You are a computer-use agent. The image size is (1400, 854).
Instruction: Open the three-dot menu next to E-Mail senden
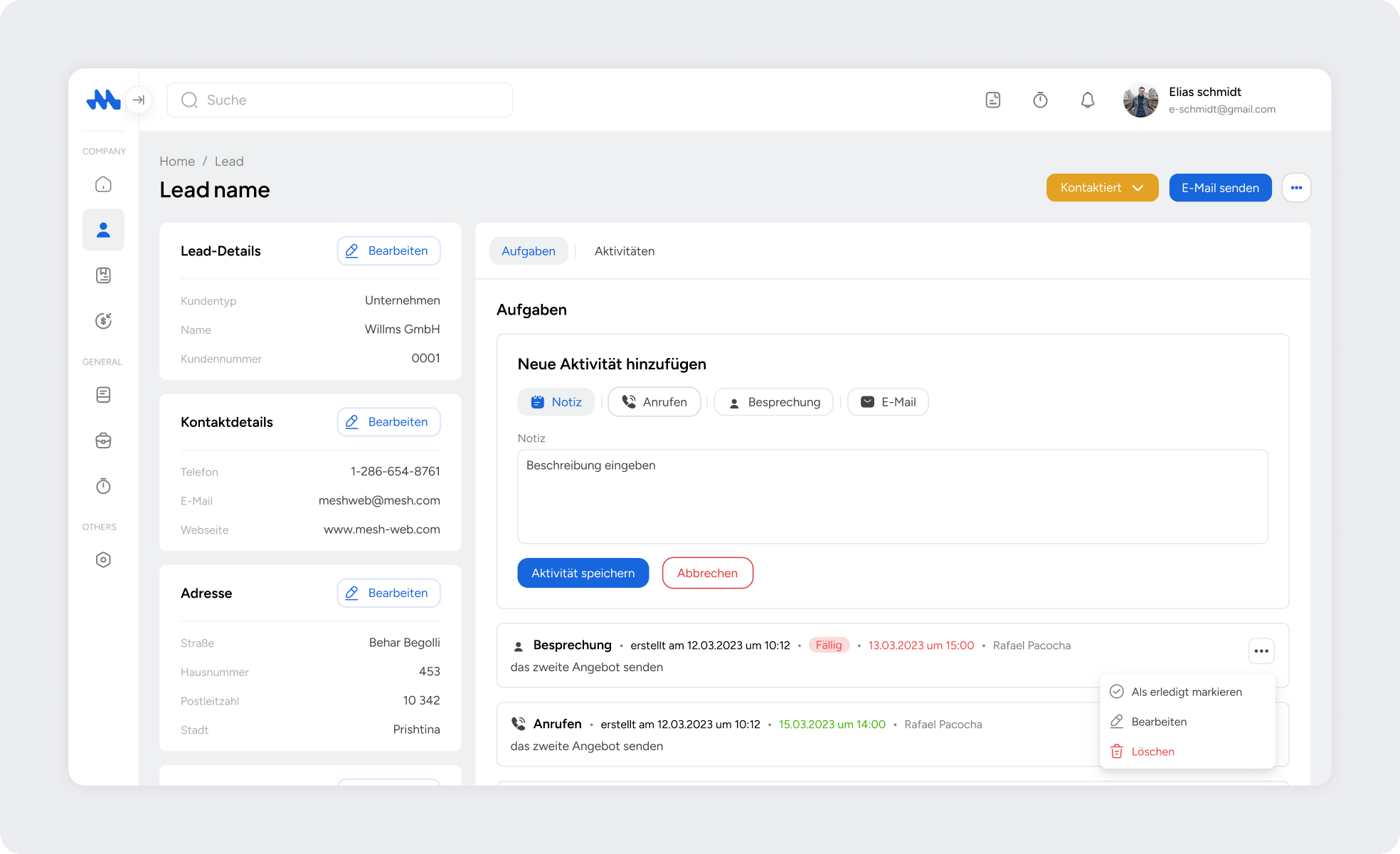point(1296,187)
